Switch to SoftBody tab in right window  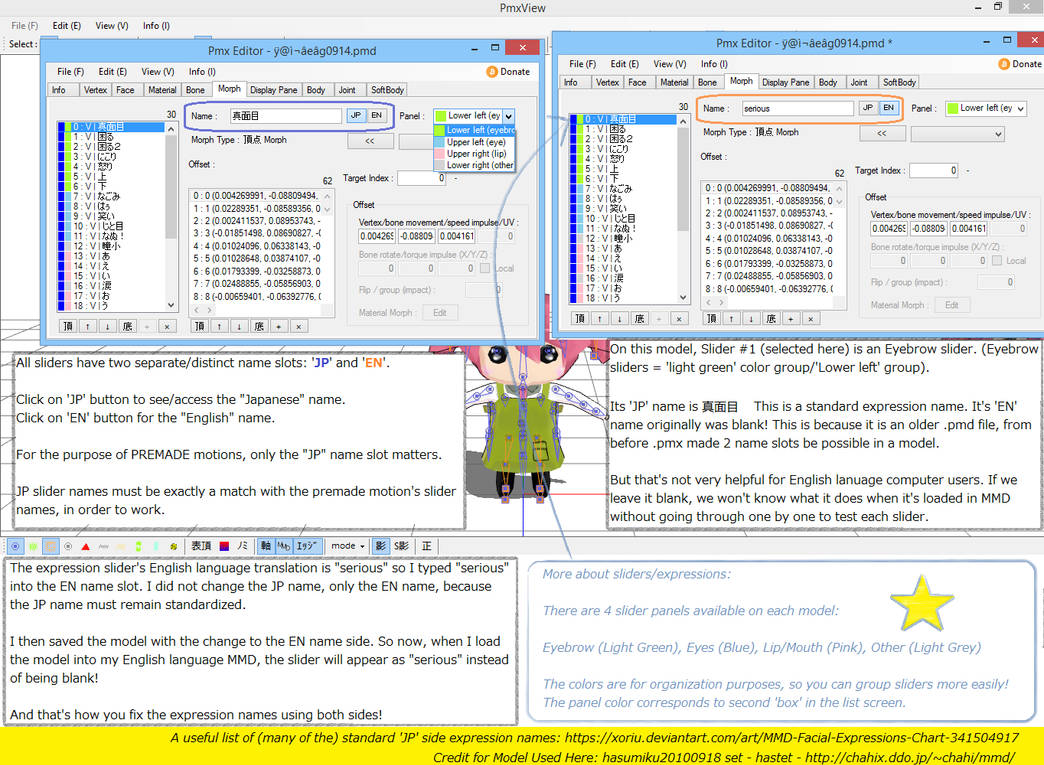point(899,83)
